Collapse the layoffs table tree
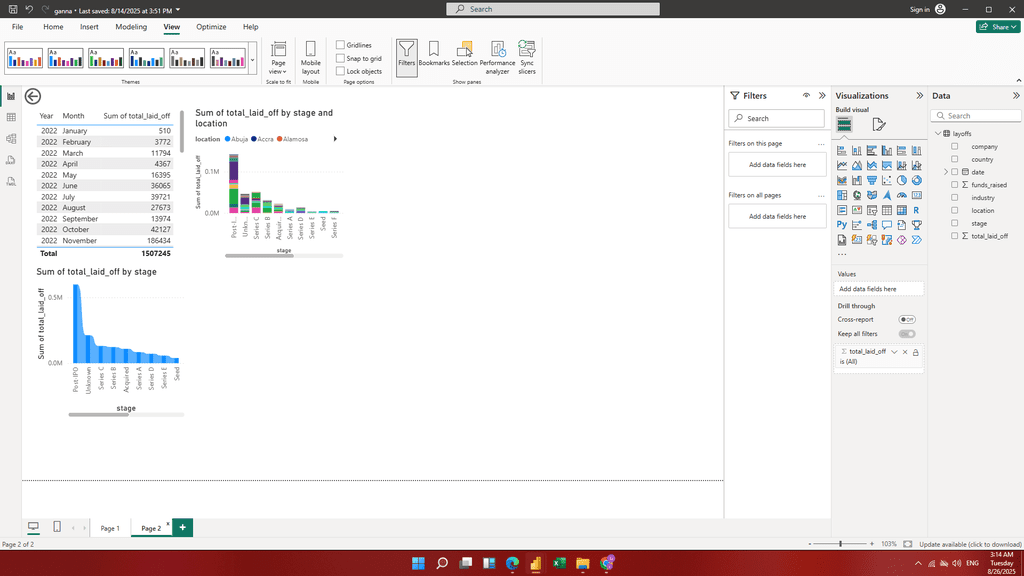The image size is (1024, 576). pyautogui.click(x=938, y=133)
